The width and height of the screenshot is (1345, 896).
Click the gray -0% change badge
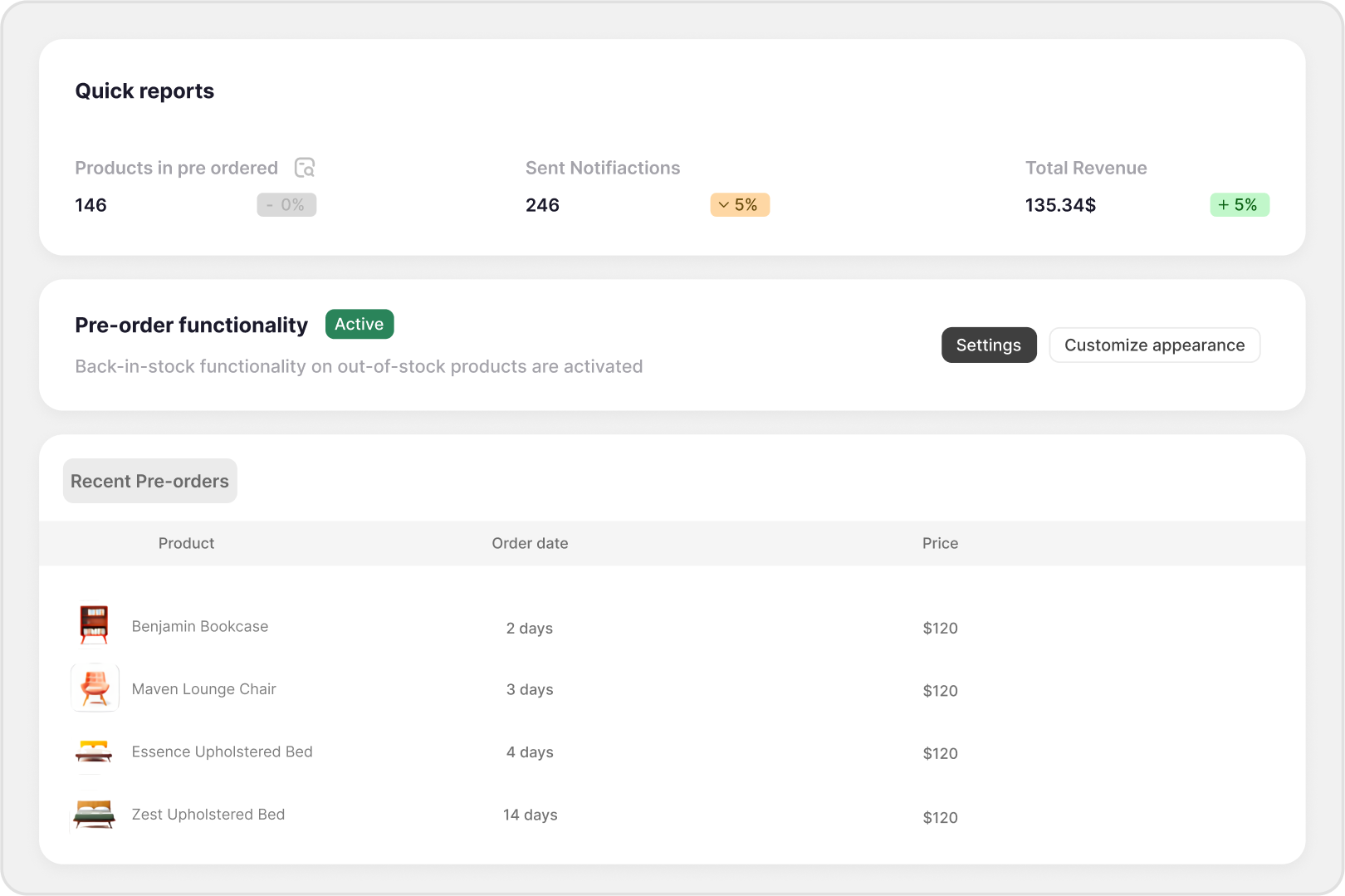pos(286,205)
